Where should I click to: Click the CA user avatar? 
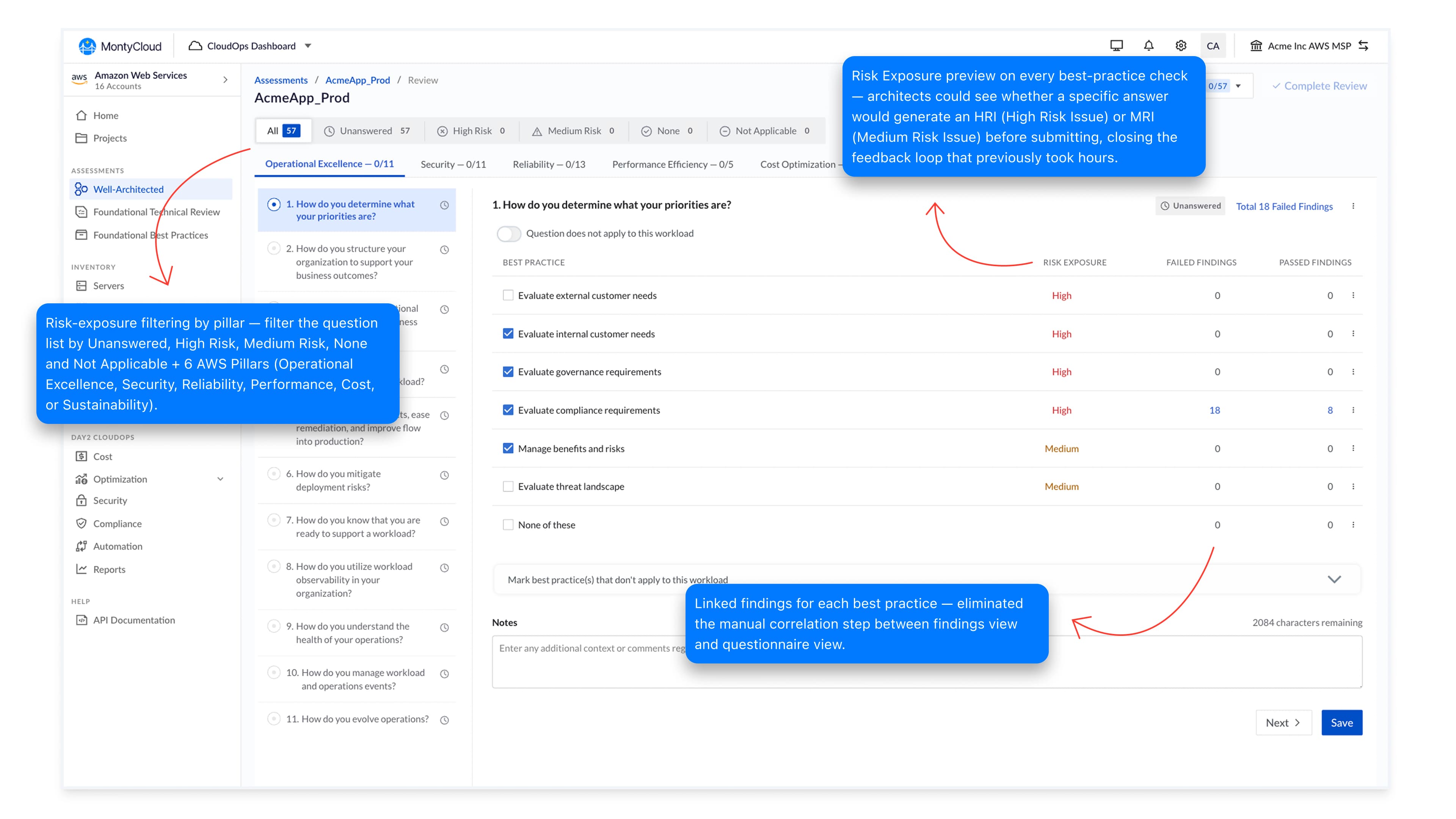(1213, 46)
